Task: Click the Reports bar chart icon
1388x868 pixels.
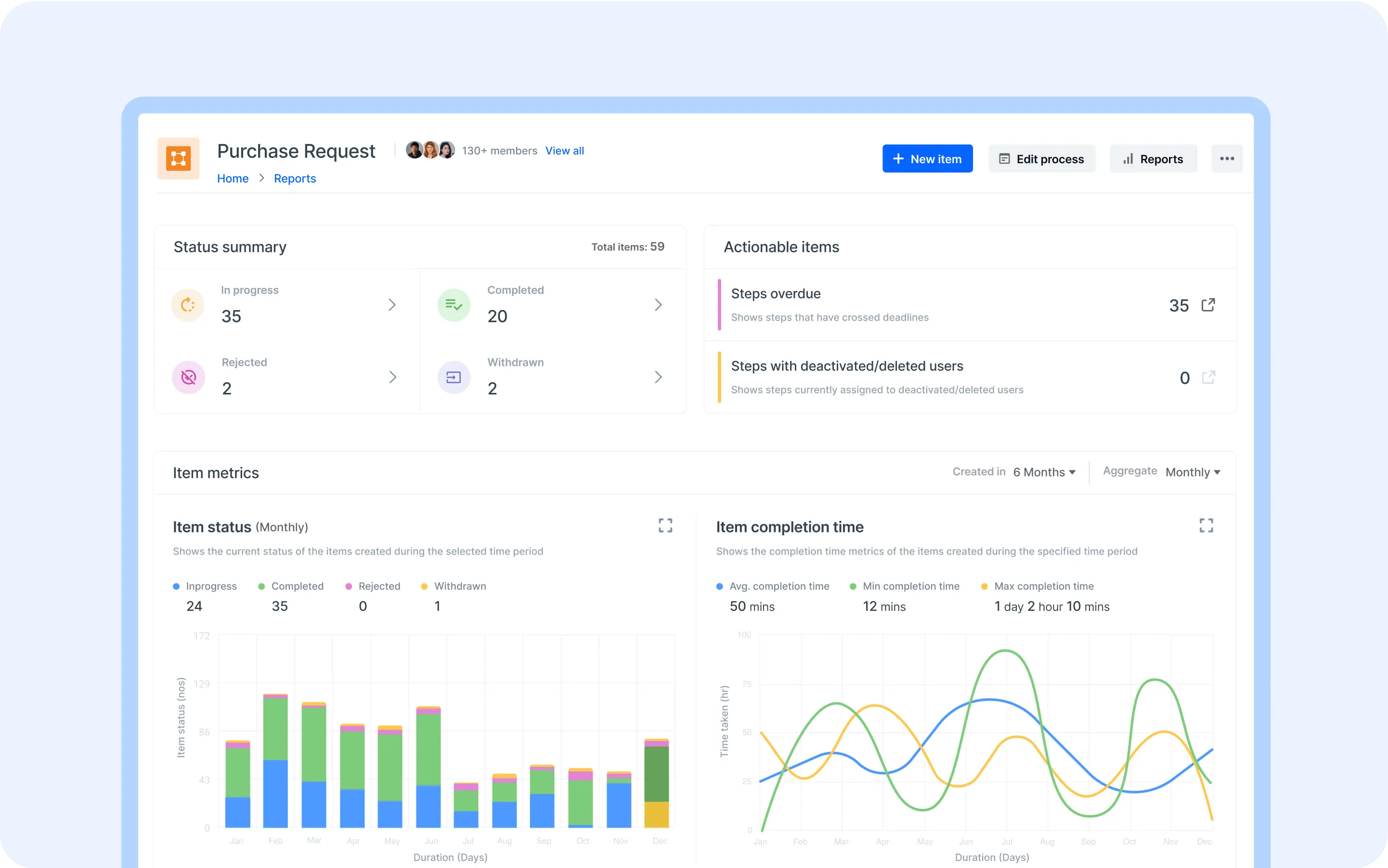Action: tap(1127, 158)
